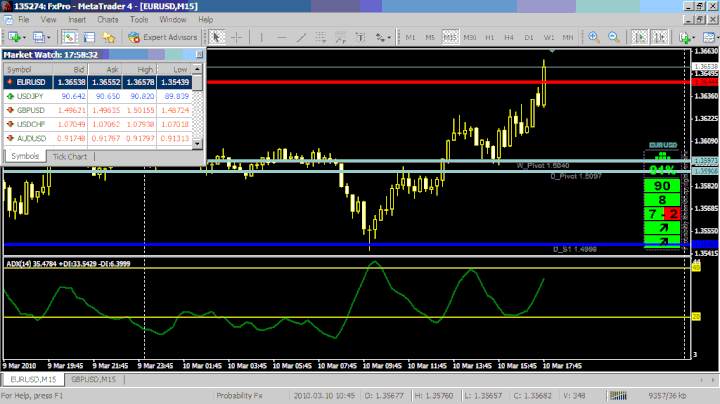Select the Trendline drawing tool
The image size is (720, 404).
[x=301, y=37]
